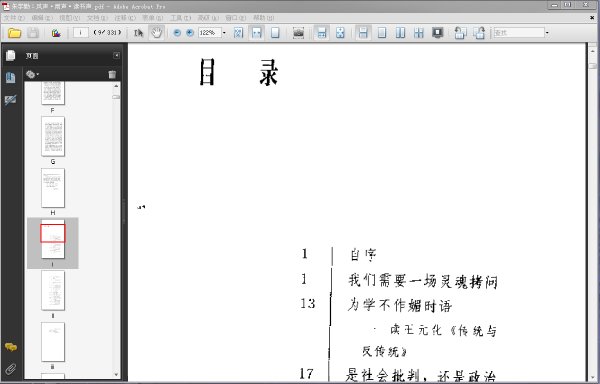Click thumbnail panel scroll down arrow
600x384 pixels.
point(116,375)
